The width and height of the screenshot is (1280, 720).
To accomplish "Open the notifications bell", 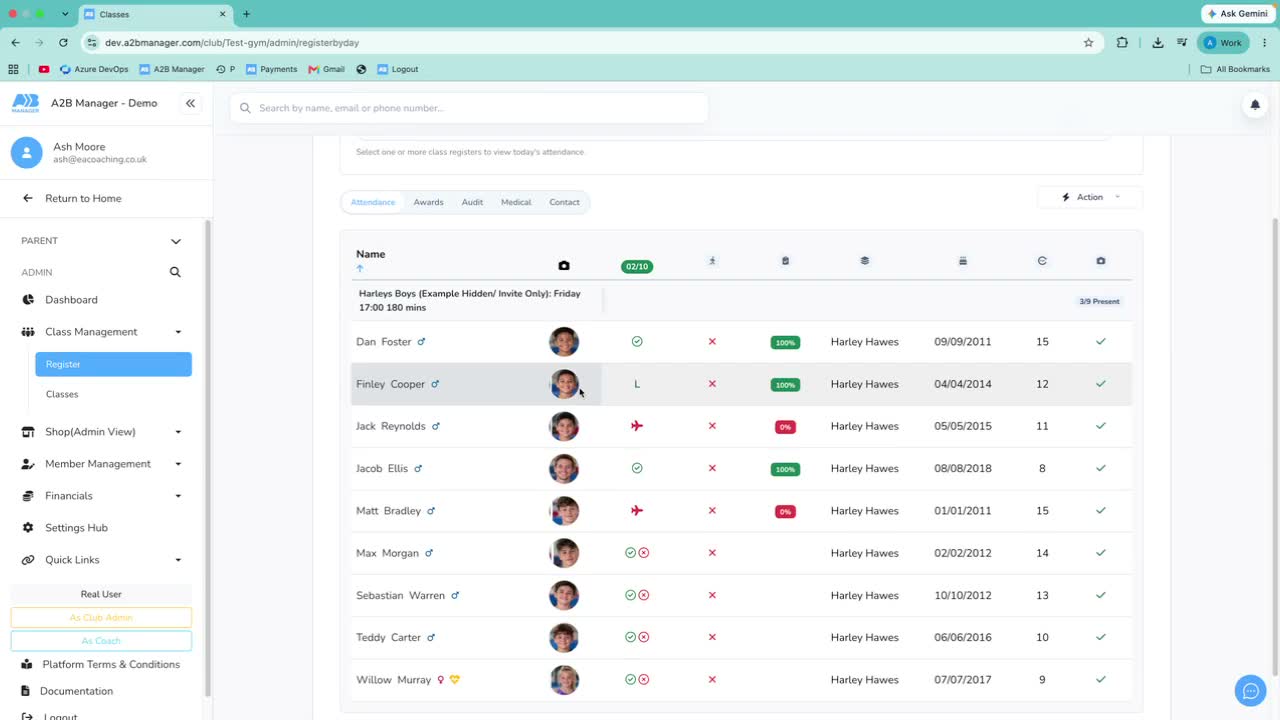I will click(1255, 105).
